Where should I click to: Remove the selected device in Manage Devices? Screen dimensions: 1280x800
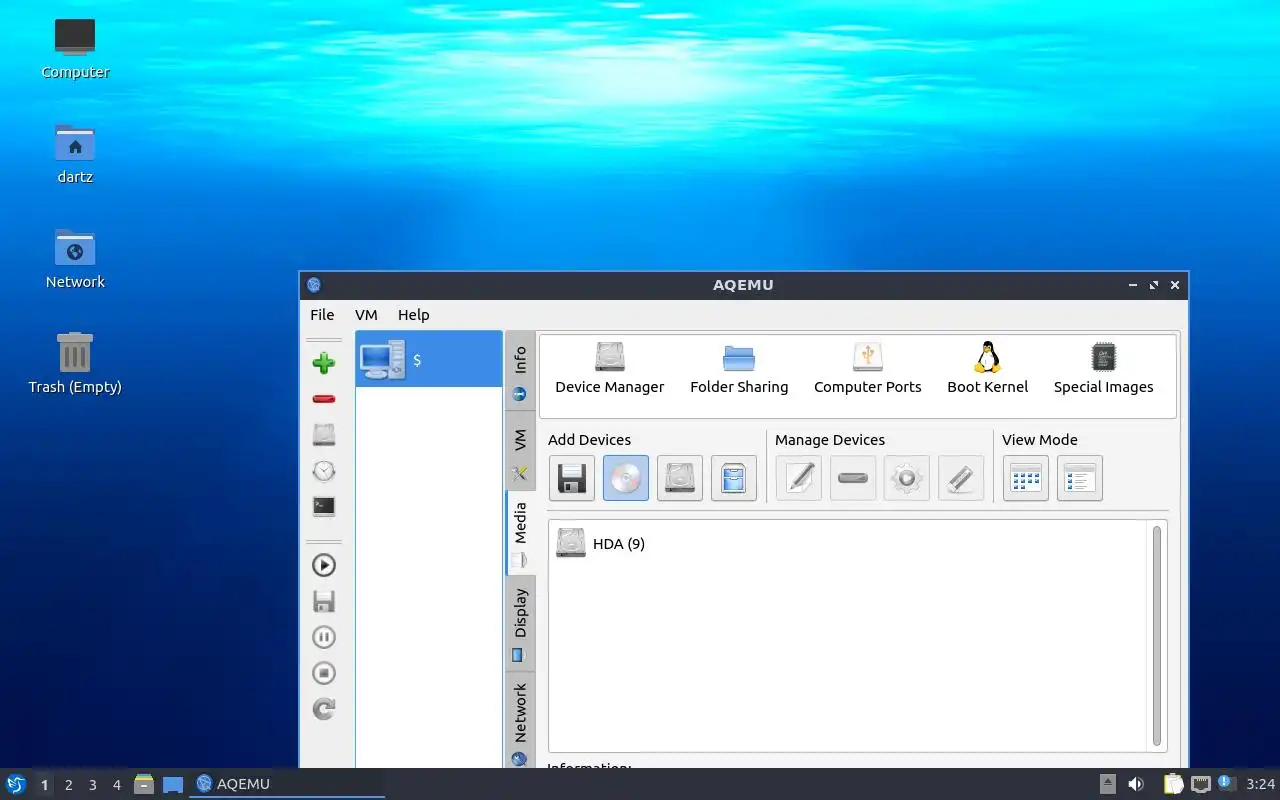853,478
